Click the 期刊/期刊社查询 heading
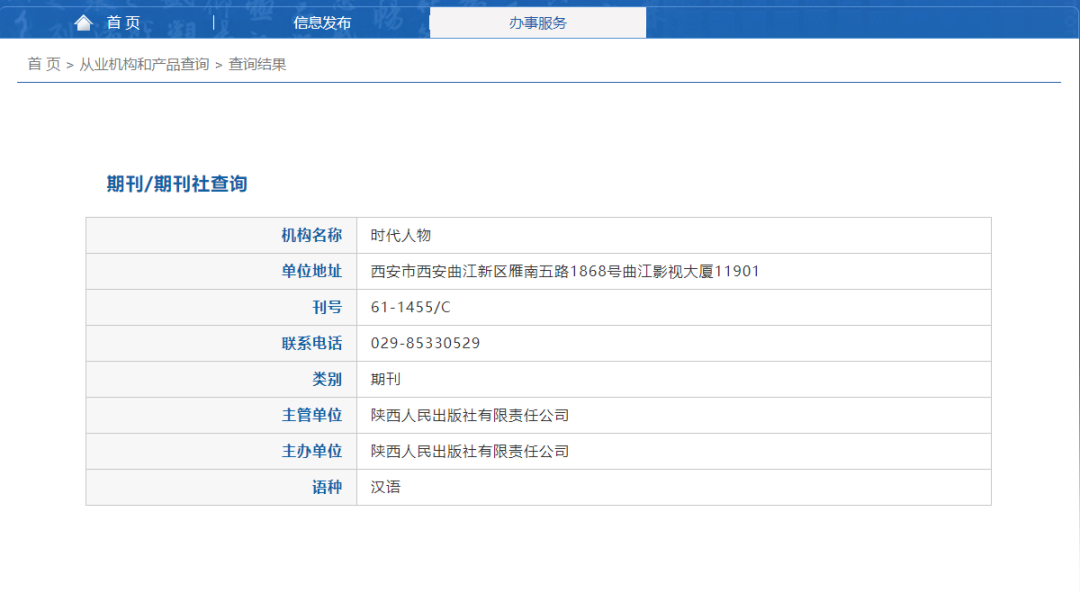Screen dimensions: 1080x593 [177, 184]
